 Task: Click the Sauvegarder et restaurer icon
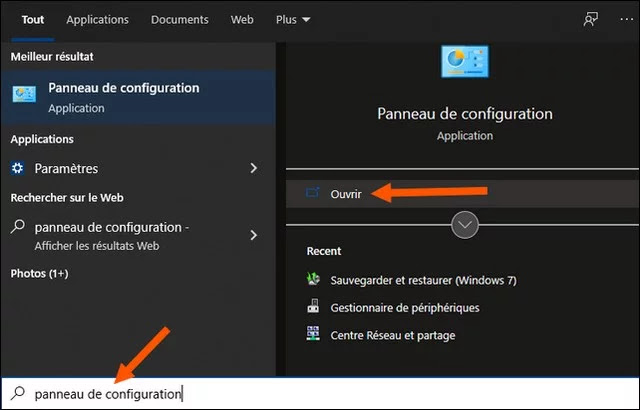313,279
